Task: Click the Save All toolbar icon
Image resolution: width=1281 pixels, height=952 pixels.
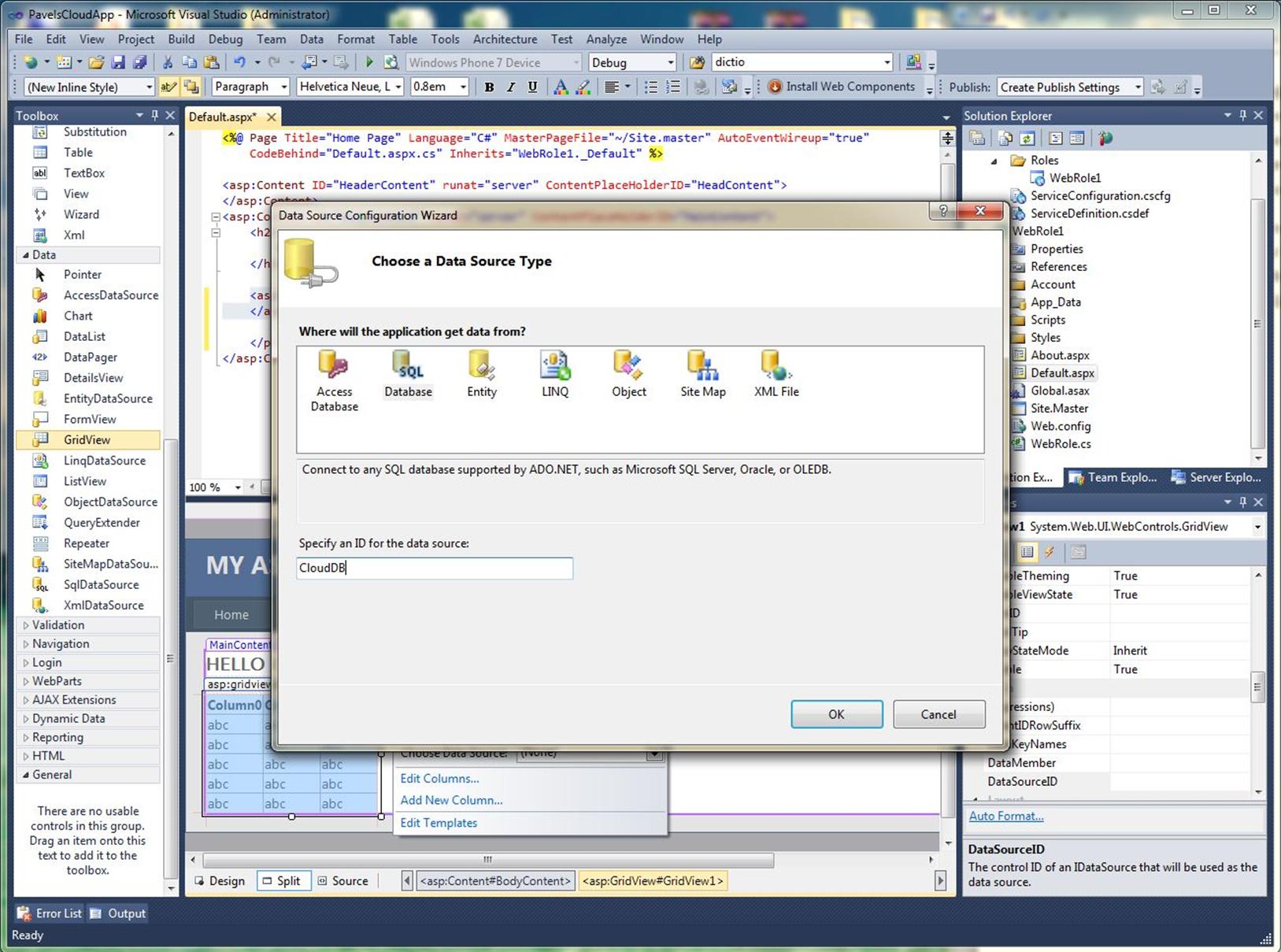Action: pyautogui.click(x=139, y=62)
